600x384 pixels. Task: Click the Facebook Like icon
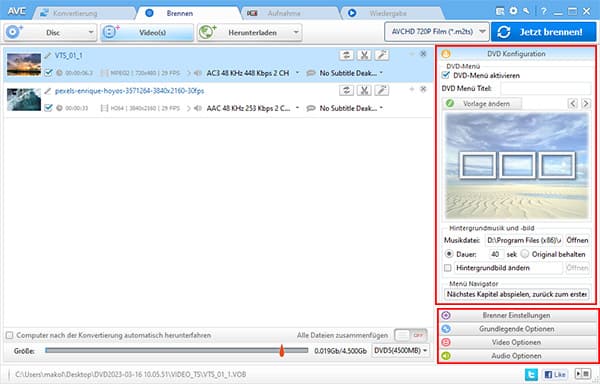[555, 374]
